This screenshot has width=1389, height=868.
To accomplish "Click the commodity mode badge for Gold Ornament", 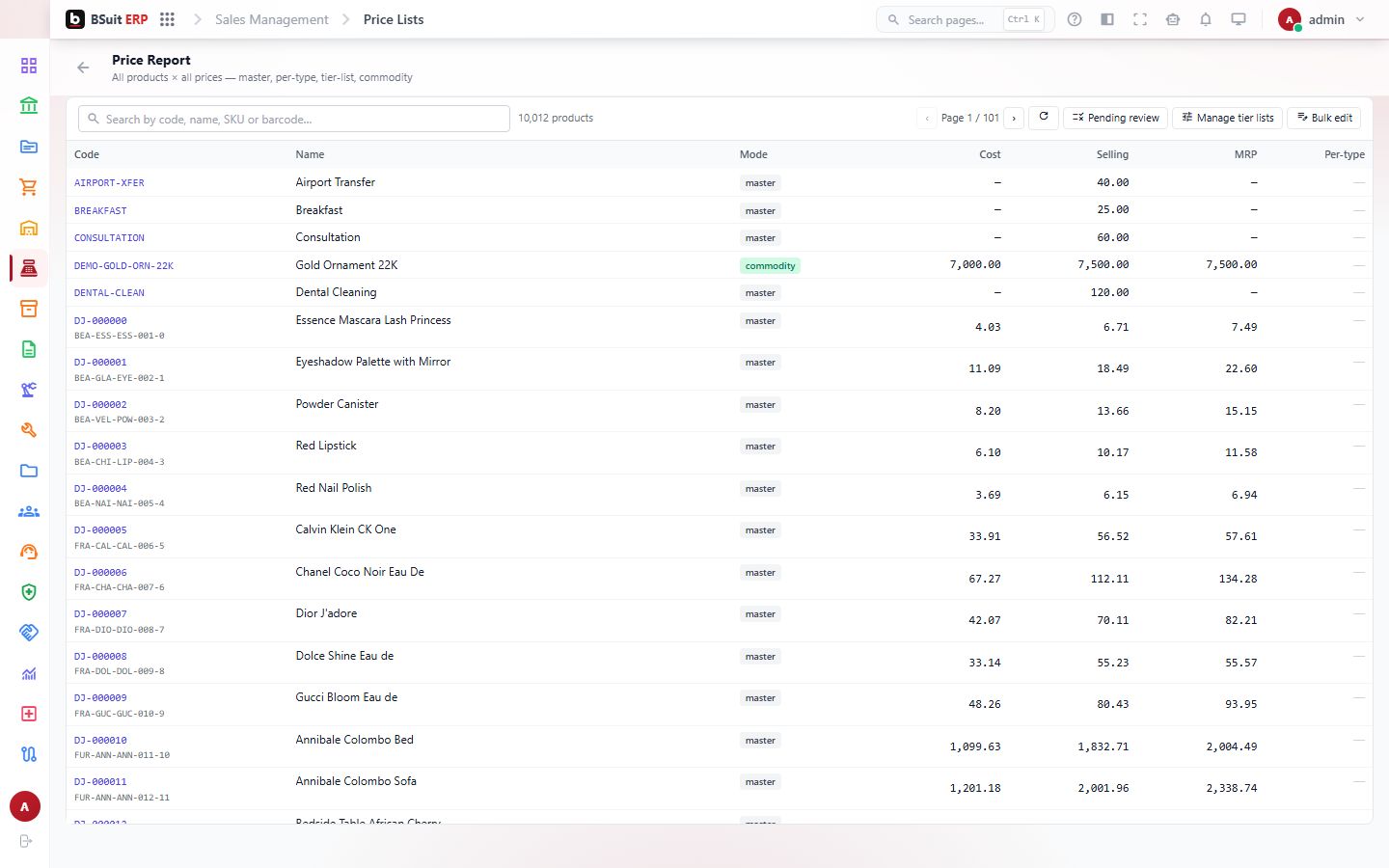I will [771, 265].
